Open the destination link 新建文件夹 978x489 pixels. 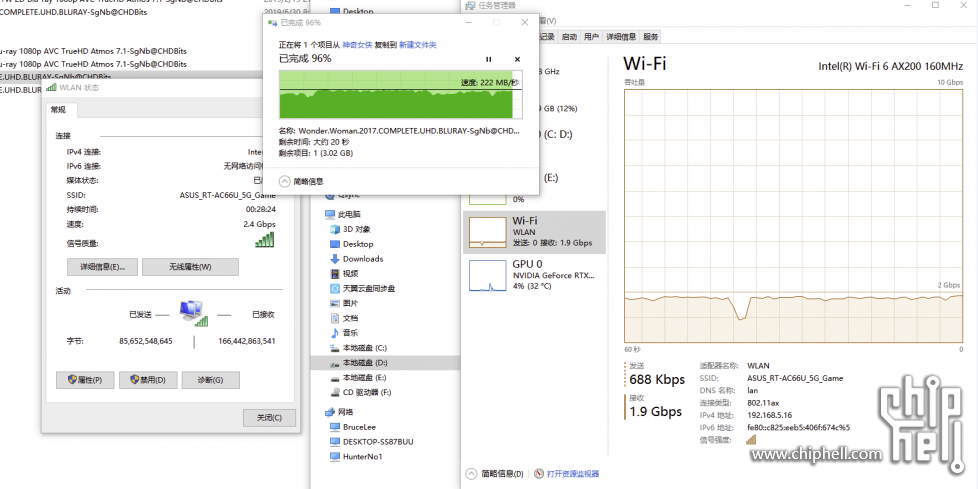(418, 45)
